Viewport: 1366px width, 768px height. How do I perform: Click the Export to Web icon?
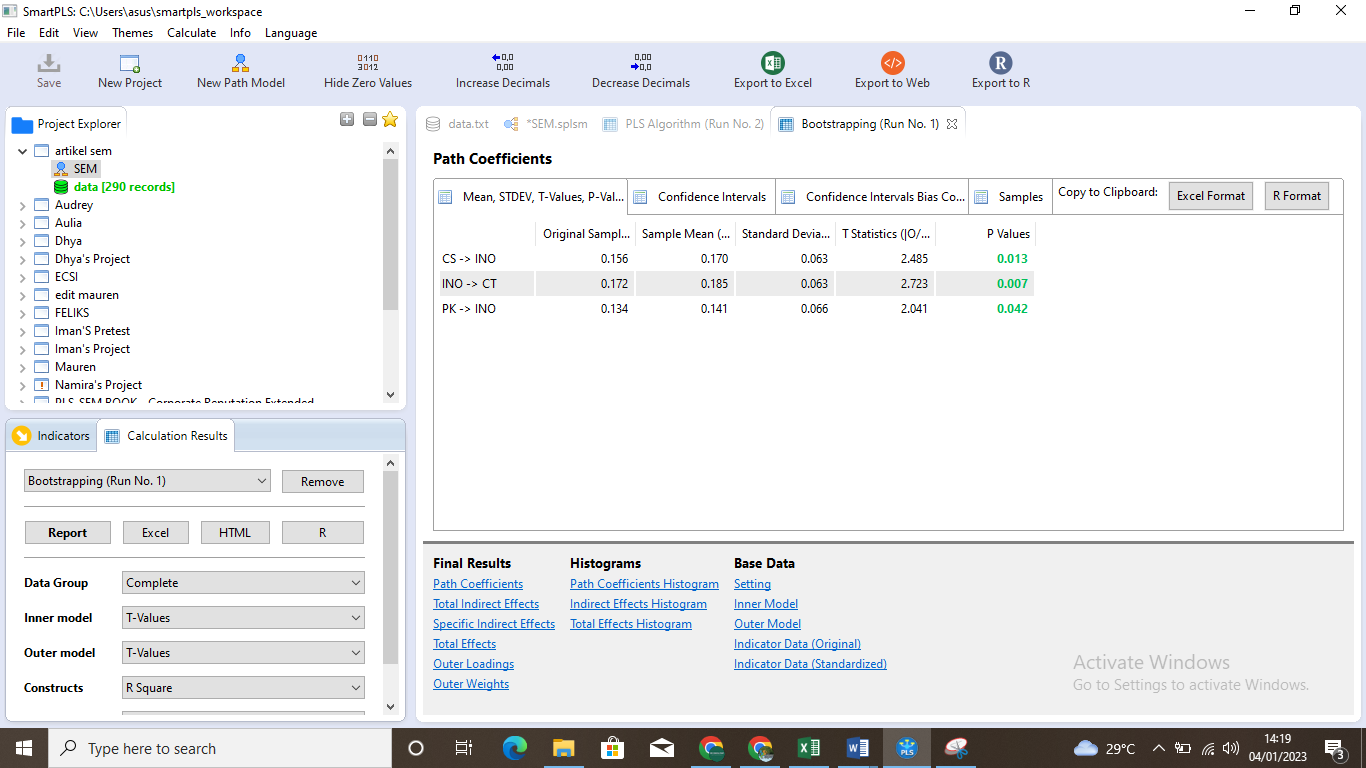(892, 63)
